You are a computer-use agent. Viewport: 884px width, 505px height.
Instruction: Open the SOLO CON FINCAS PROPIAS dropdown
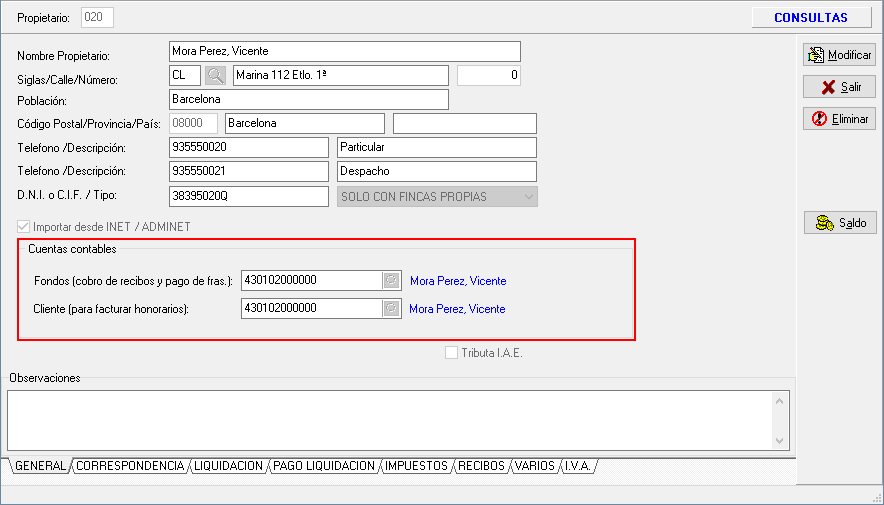click(437, 197)
